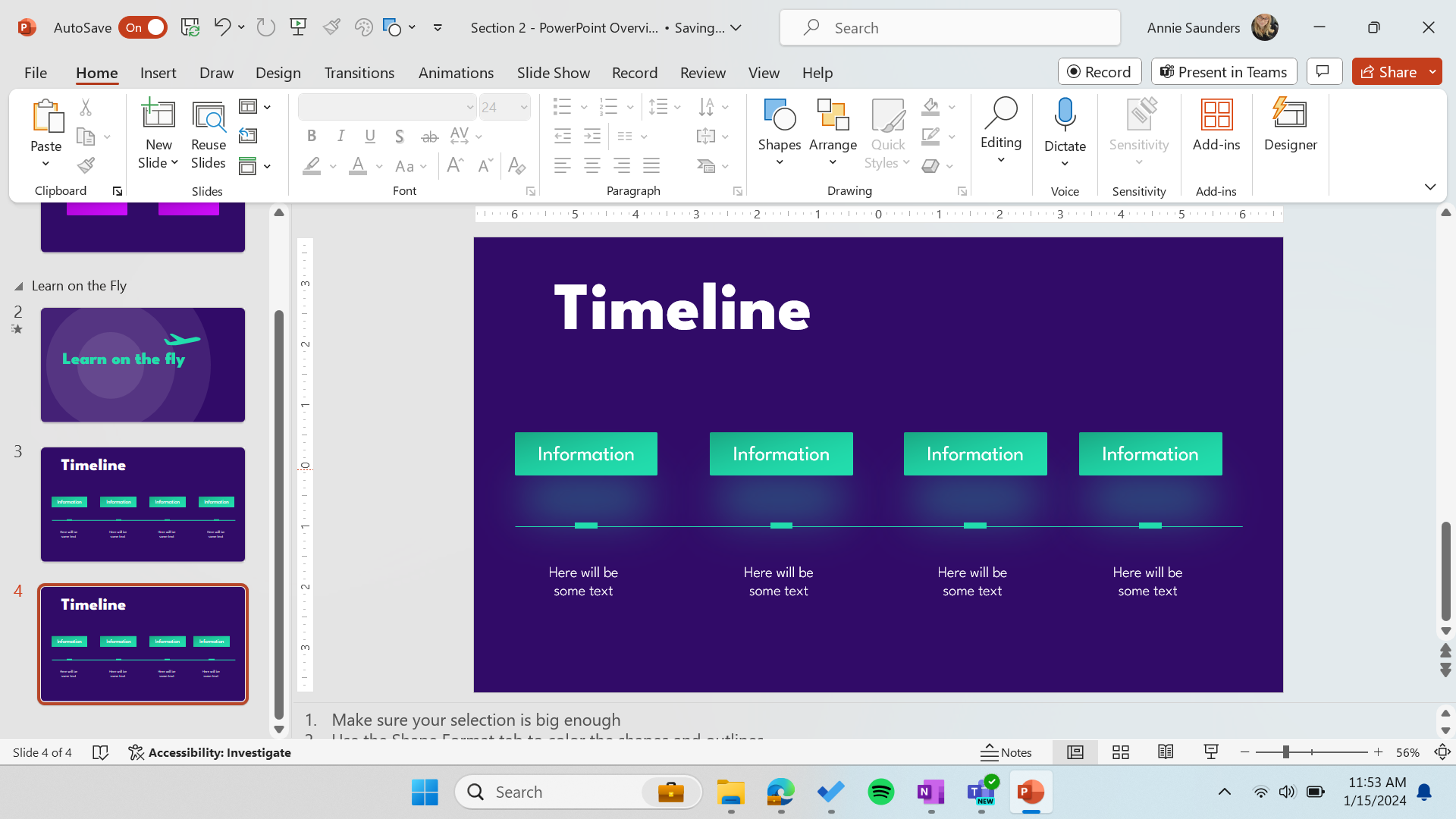Open the Add-ins gallery
The image size is (1456, 819).
(1216, 126)
